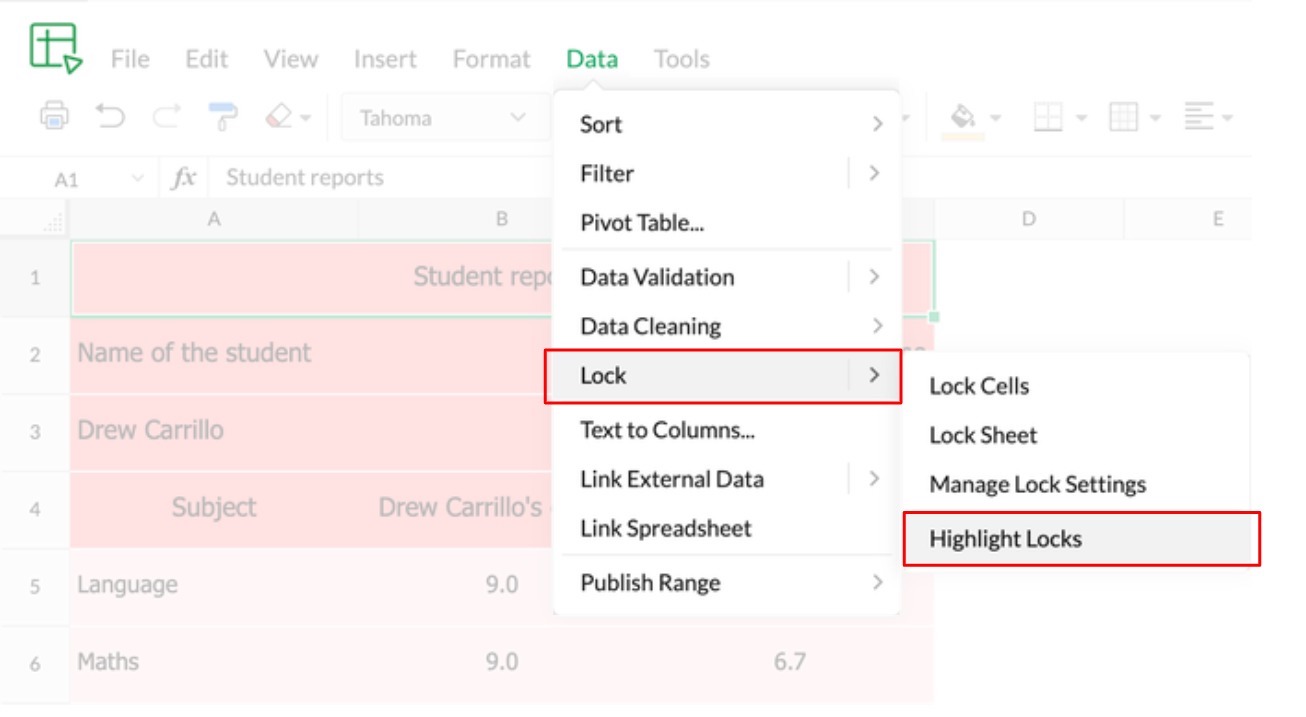The height and width of the screenshot is (717, 1306).
Task: Open the Format menu
Action: pos(491,59)
